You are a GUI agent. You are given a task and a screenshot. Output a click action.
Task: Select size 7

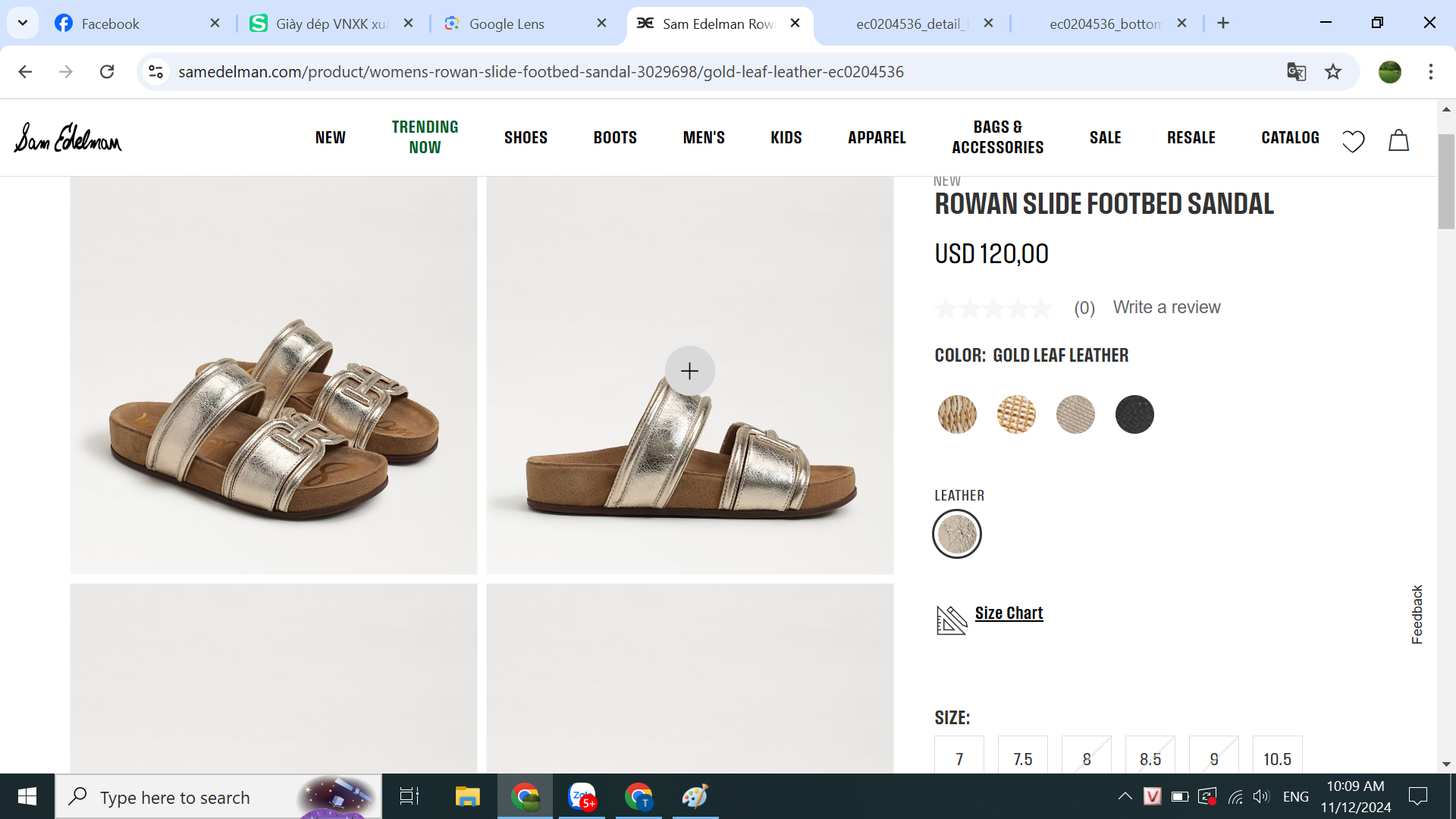click(959, 758)
